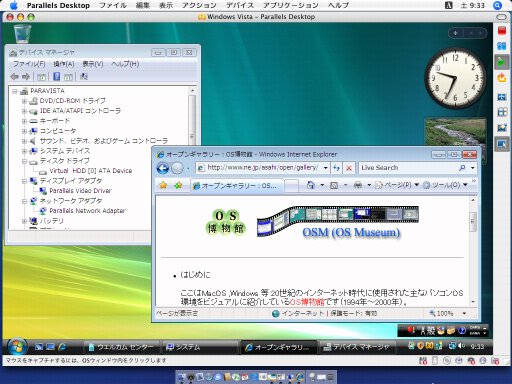The width and height of the screenshot is (512, 384).
Task: Click sidebar add gadget plus button
Action: (456, 33)
